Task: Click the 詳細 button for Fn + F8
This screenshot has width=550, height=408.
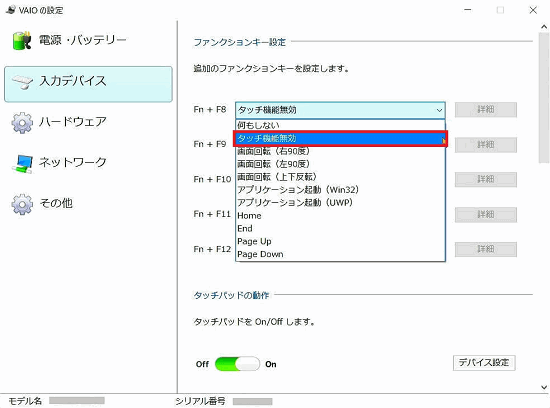Action: 486,110
